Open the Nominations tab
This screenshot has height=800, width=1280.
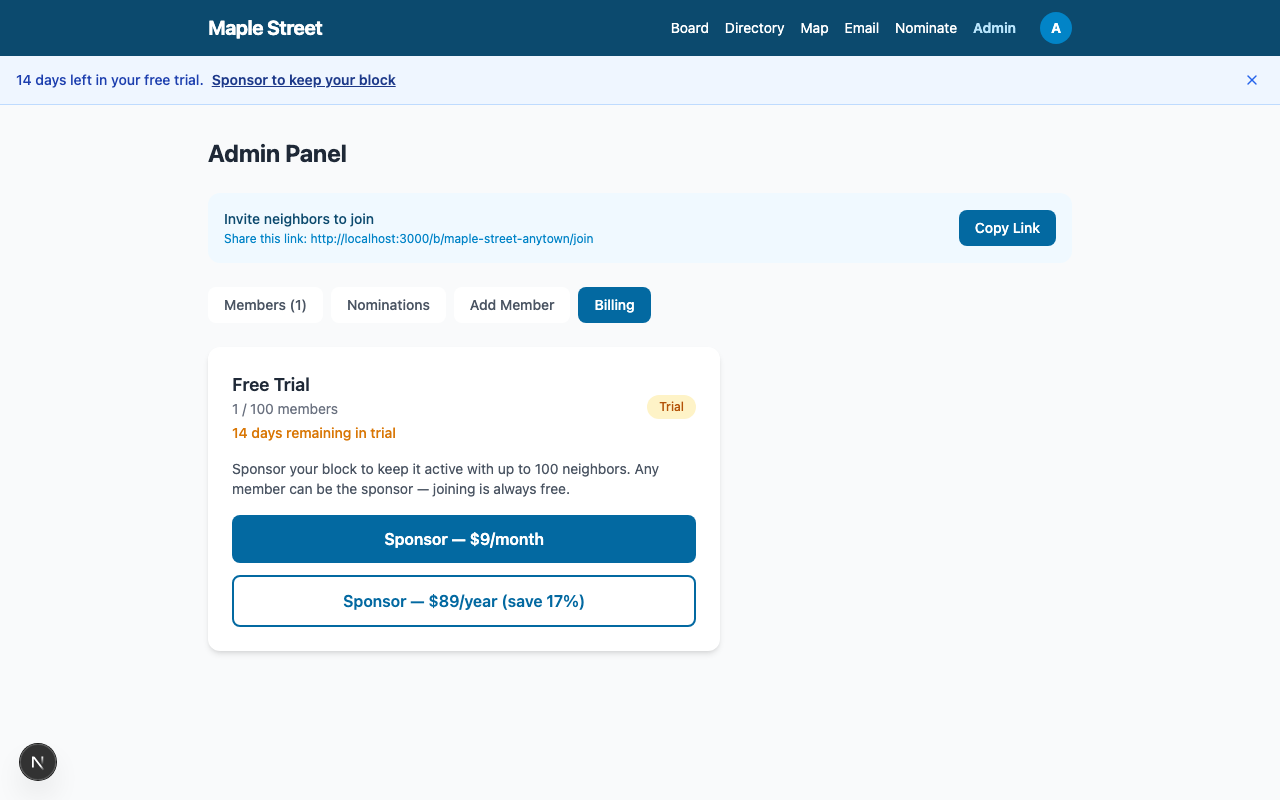pyautogui.click(x=388, y=305)
